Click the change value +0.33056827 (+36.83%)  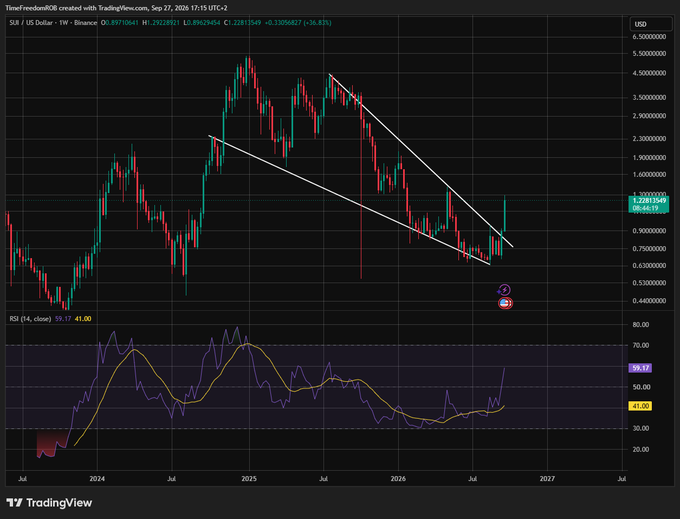(298, 23)
